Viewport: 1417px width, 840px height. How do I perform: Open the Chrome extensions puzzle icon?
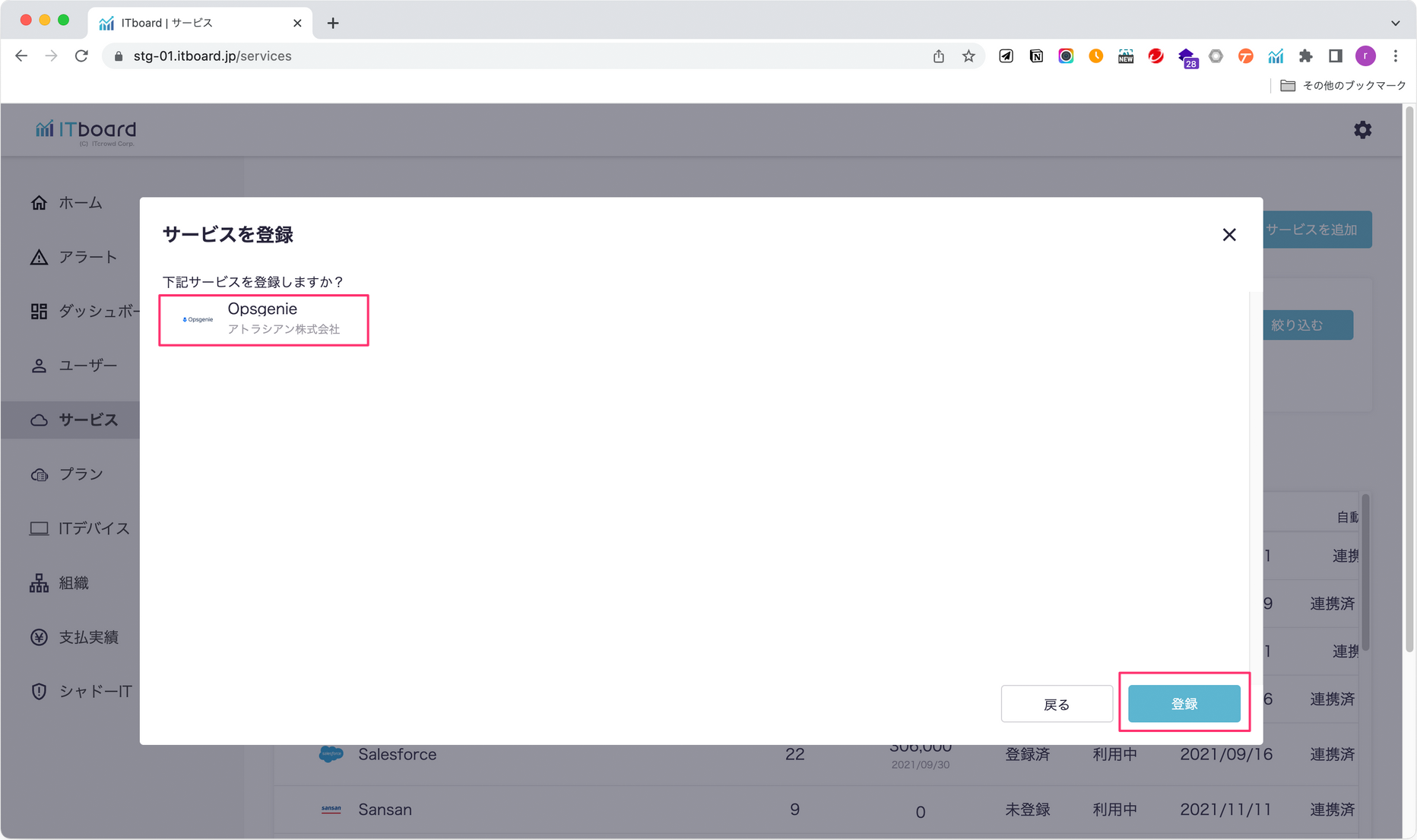pyautogui.click(x=1305, y=56)
